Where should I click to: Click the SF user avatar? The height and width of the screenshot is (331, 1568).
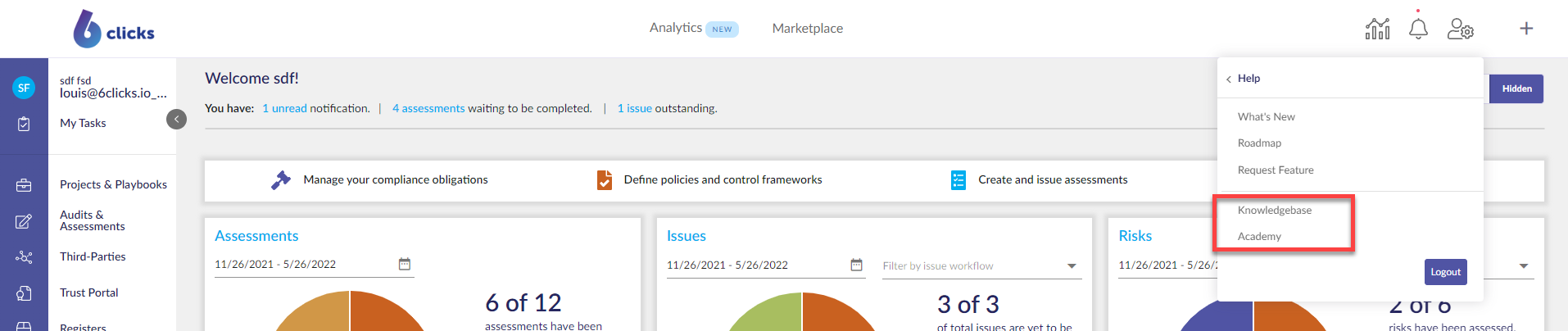click(x=24, y=88)
